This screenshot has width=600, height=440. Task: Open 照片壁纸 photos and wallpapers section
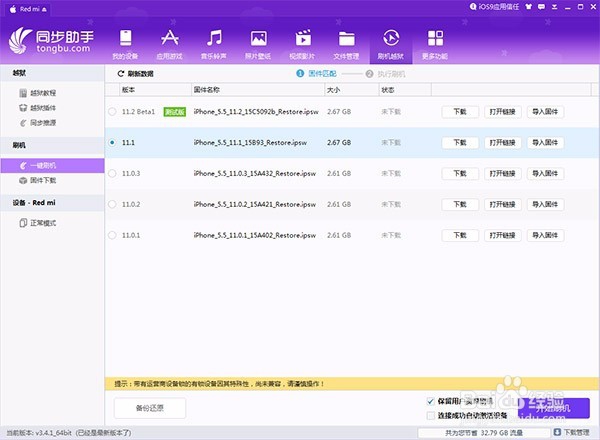click(258, 44)
